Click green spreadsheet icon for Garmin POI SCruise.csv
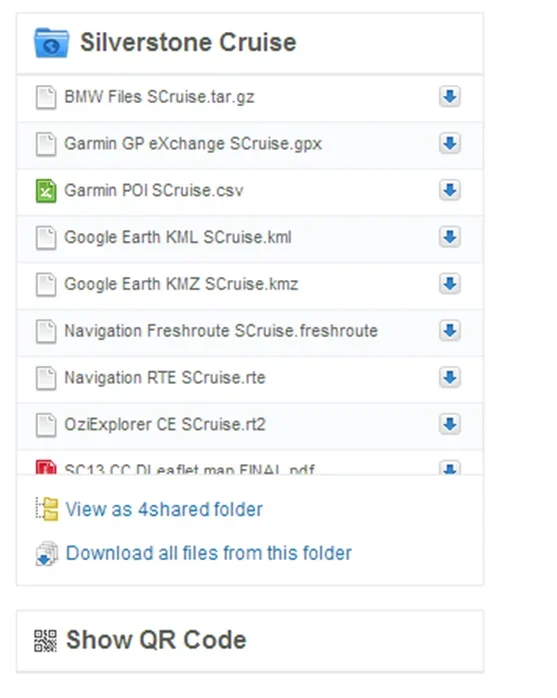Screen dimensions: 557x698 click(46, 191)
